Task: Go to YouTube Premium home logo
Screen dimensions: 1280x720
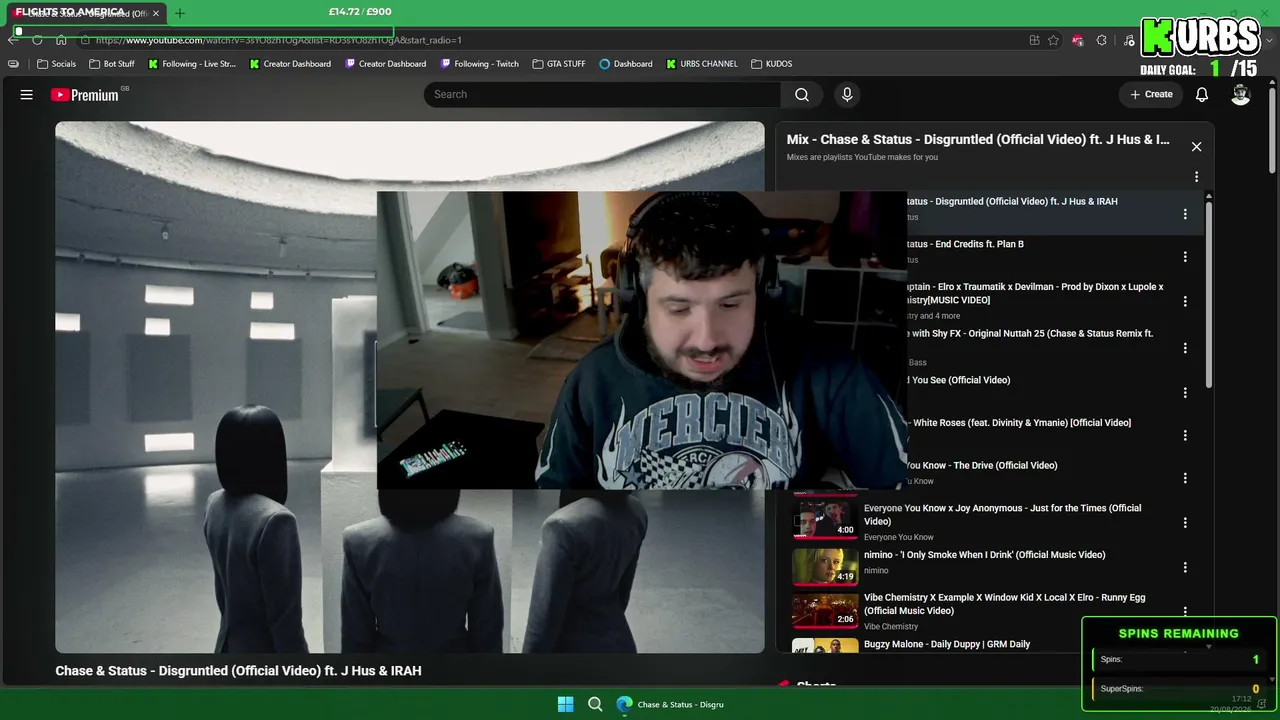Action: [85, 95]
